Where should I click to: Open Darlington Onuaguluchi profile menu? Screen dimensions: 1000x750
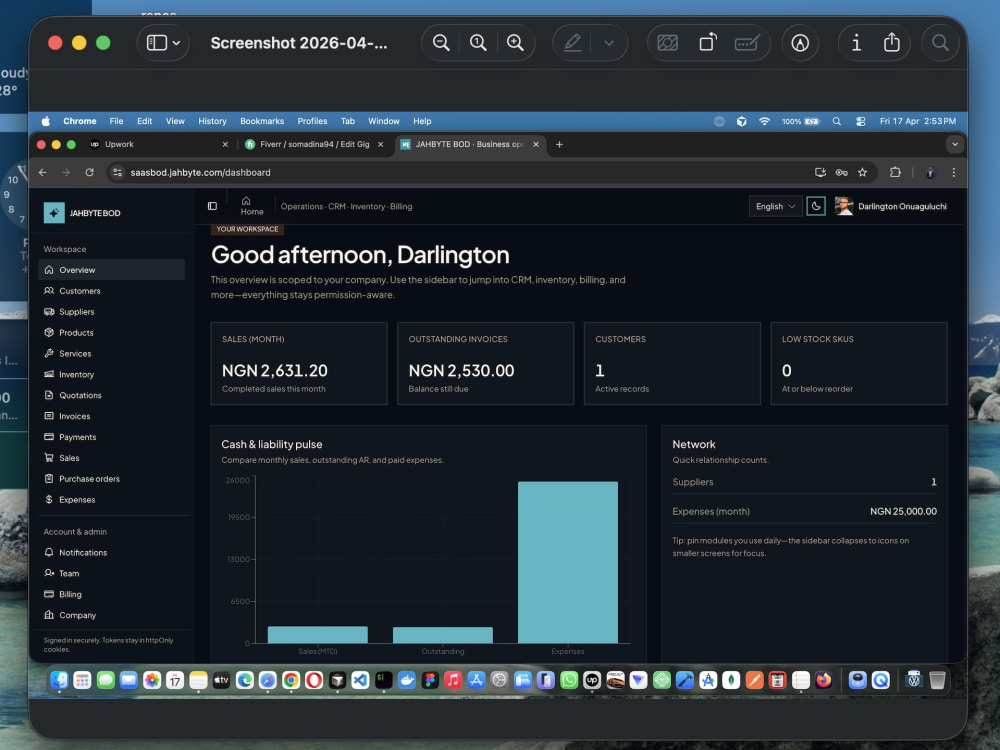[x=891, y=206]
